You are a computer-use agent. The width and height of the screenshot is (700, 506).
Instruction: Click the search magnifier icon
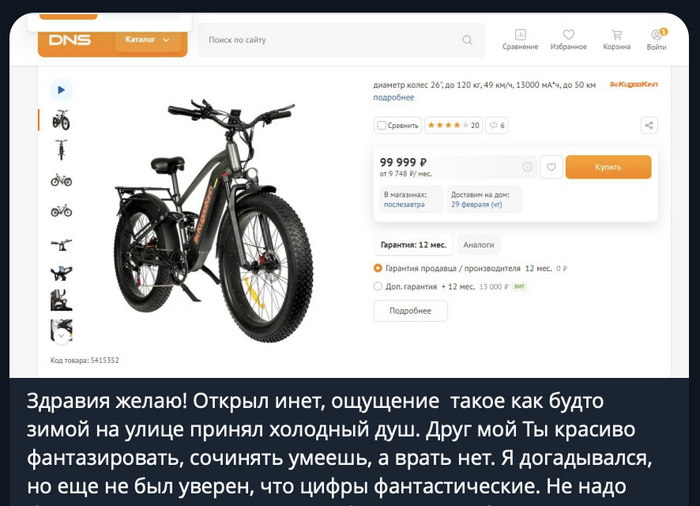467,40
